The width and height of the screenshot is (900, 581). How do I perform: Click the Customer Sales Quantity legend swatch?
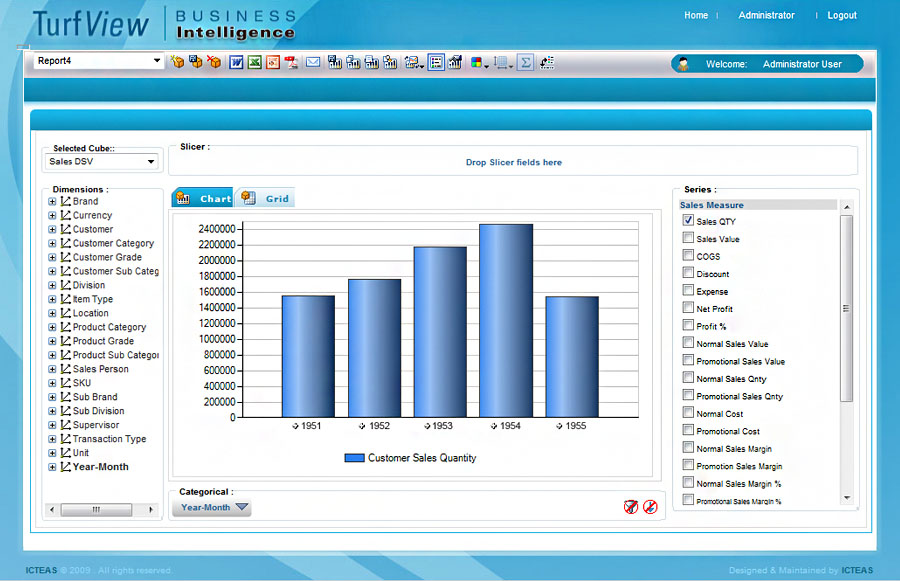pyautogui.click(x=354, y=458)
